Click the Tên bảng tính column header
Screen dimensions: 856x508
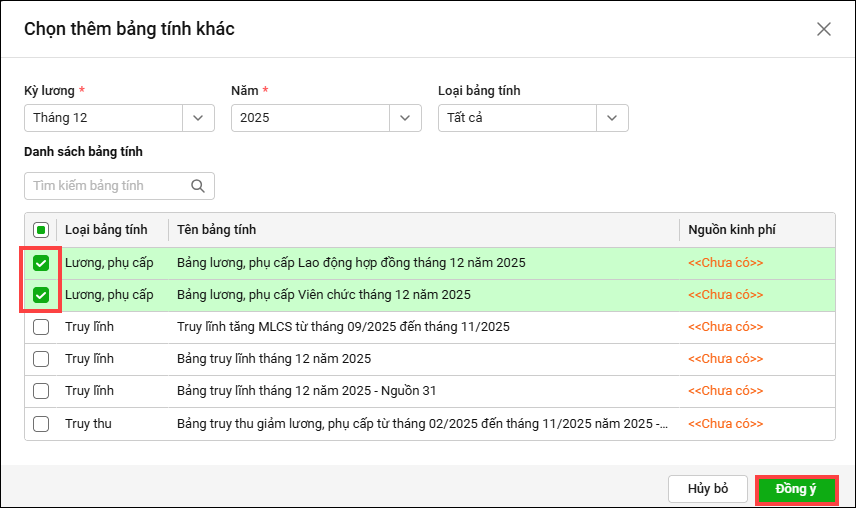click(x=217, y=230)
